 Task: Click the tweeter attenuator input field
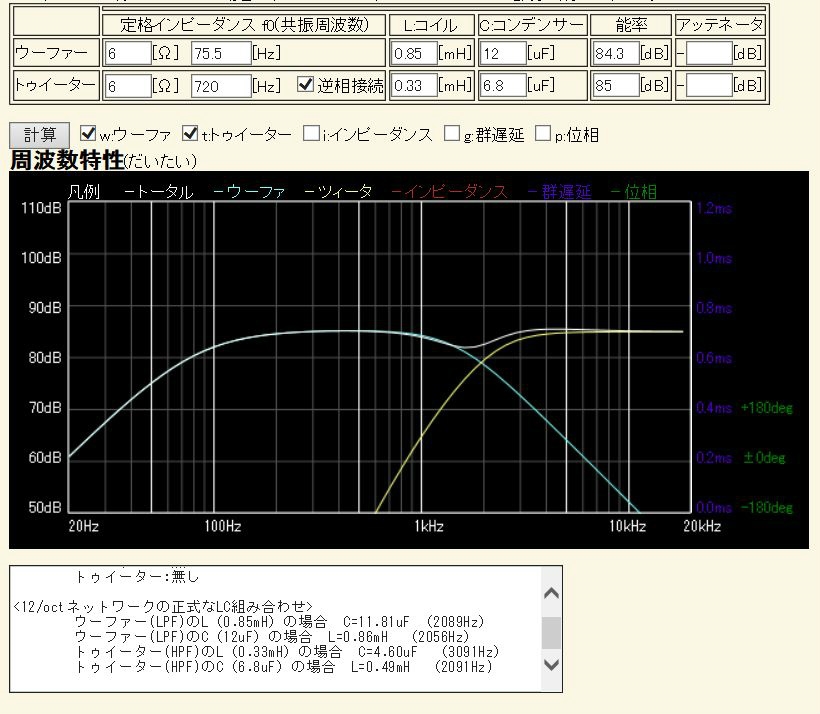coord(709,86)
